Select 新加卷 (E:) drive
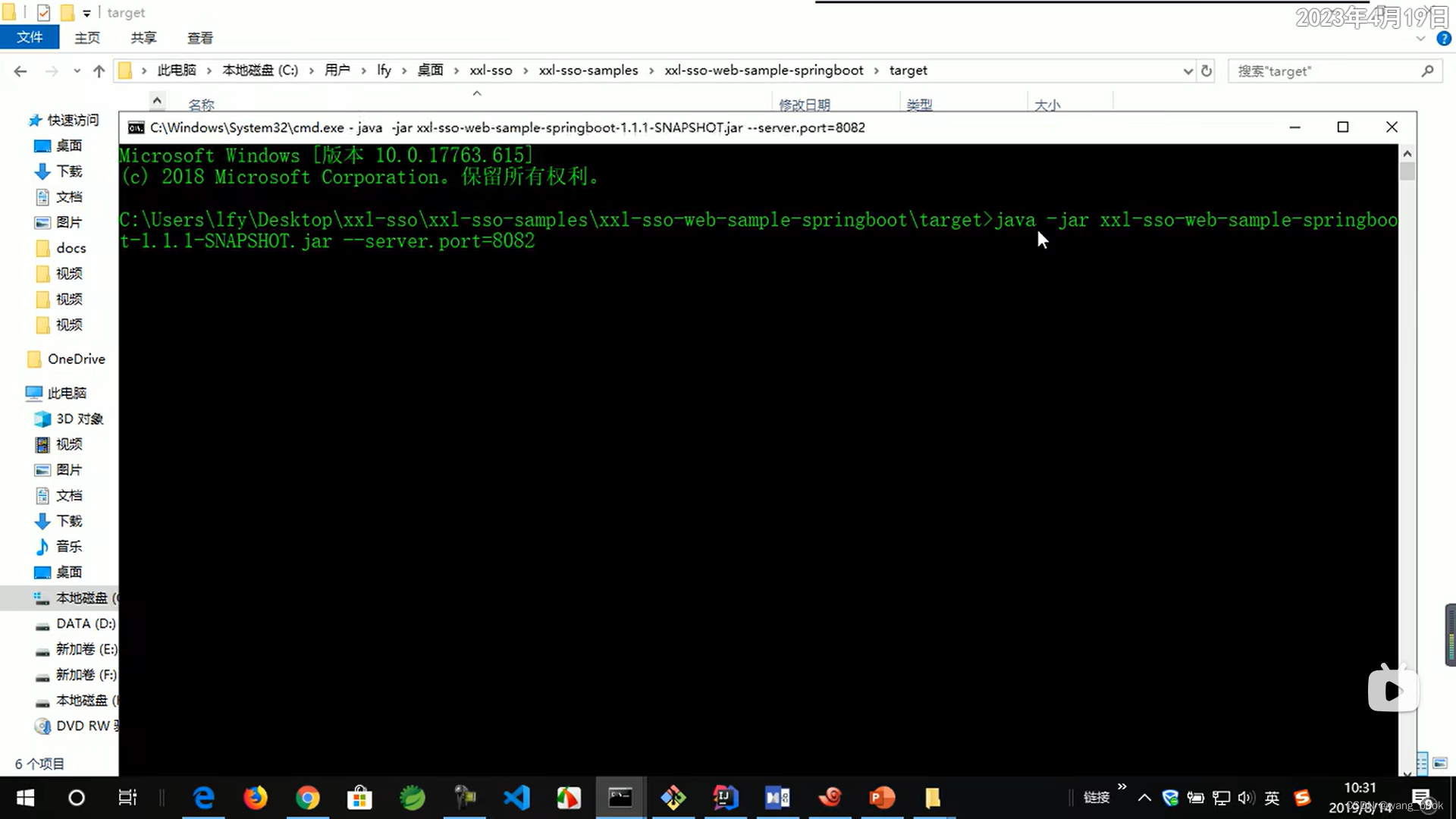The width and height of the screenshot is (1456, 819). (x=76, y=649)
